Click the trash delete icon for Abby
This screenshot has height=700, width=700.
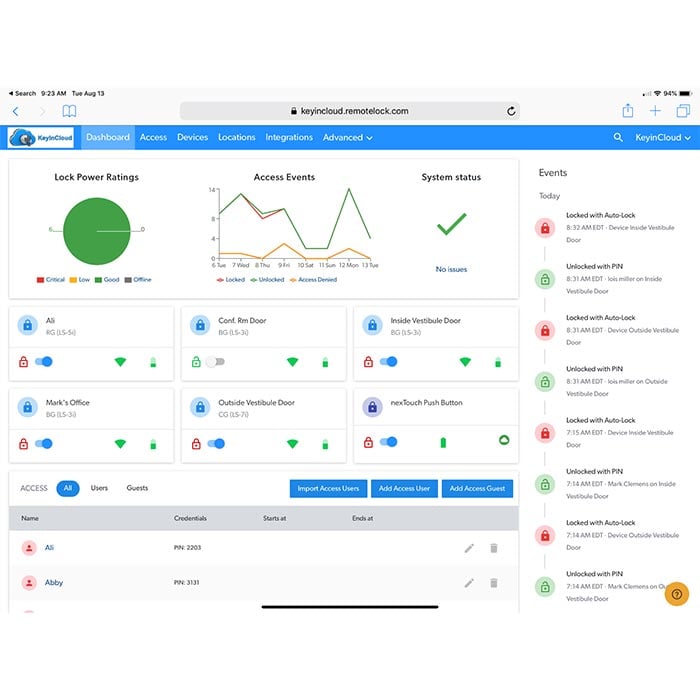tap(493, 582)
